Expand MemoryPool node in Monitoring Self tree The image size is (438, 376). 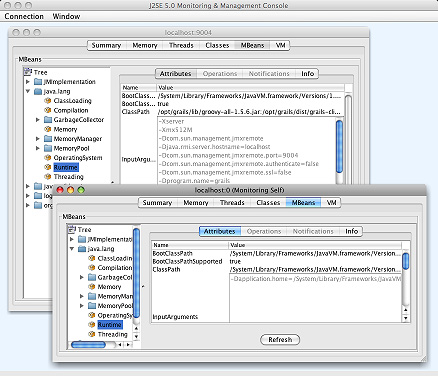pos(82,306)
